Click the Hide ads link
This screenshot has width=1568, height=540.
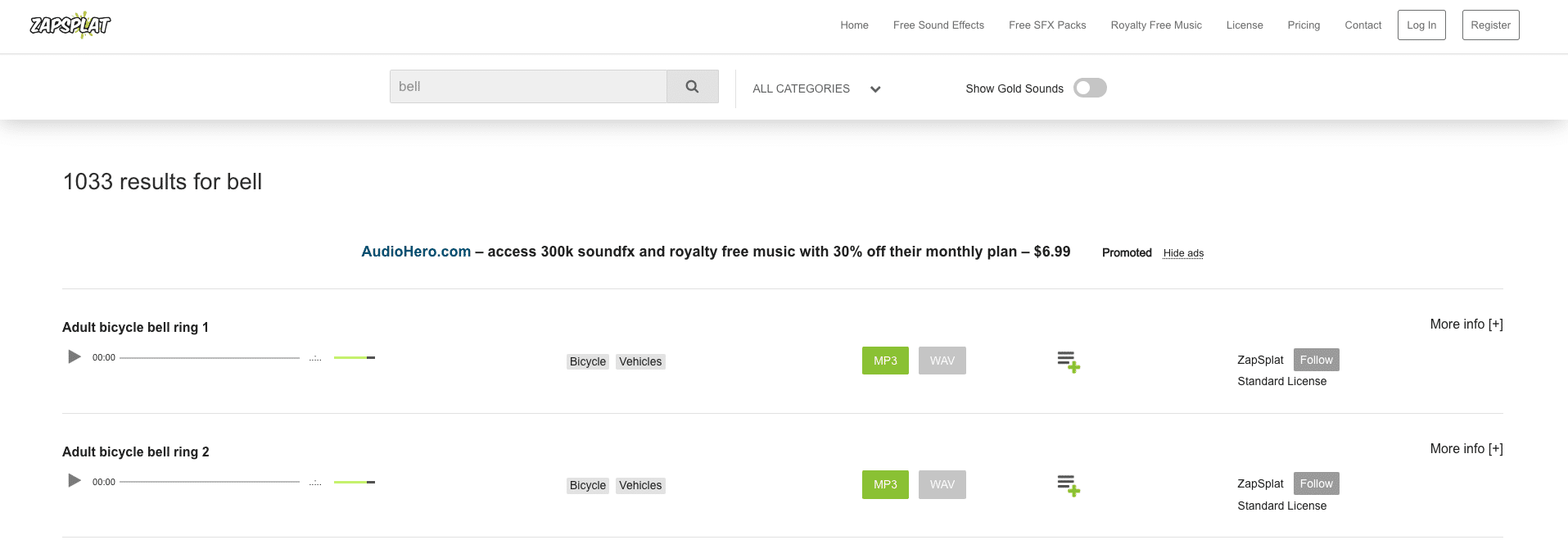pyautogui.click(x=1183, y=253)
